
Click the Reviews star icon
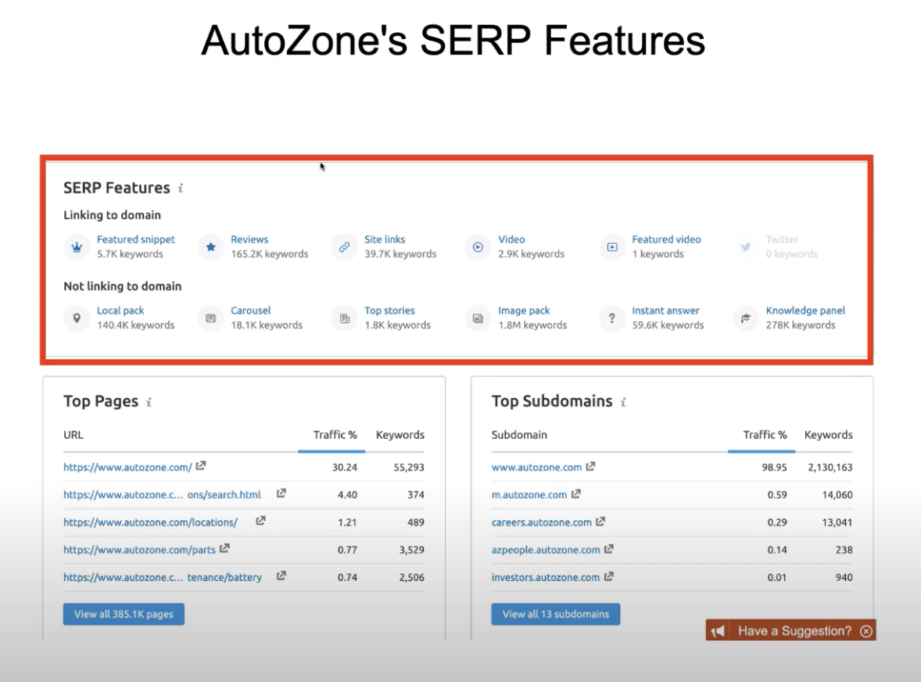[x=210, y=246]
